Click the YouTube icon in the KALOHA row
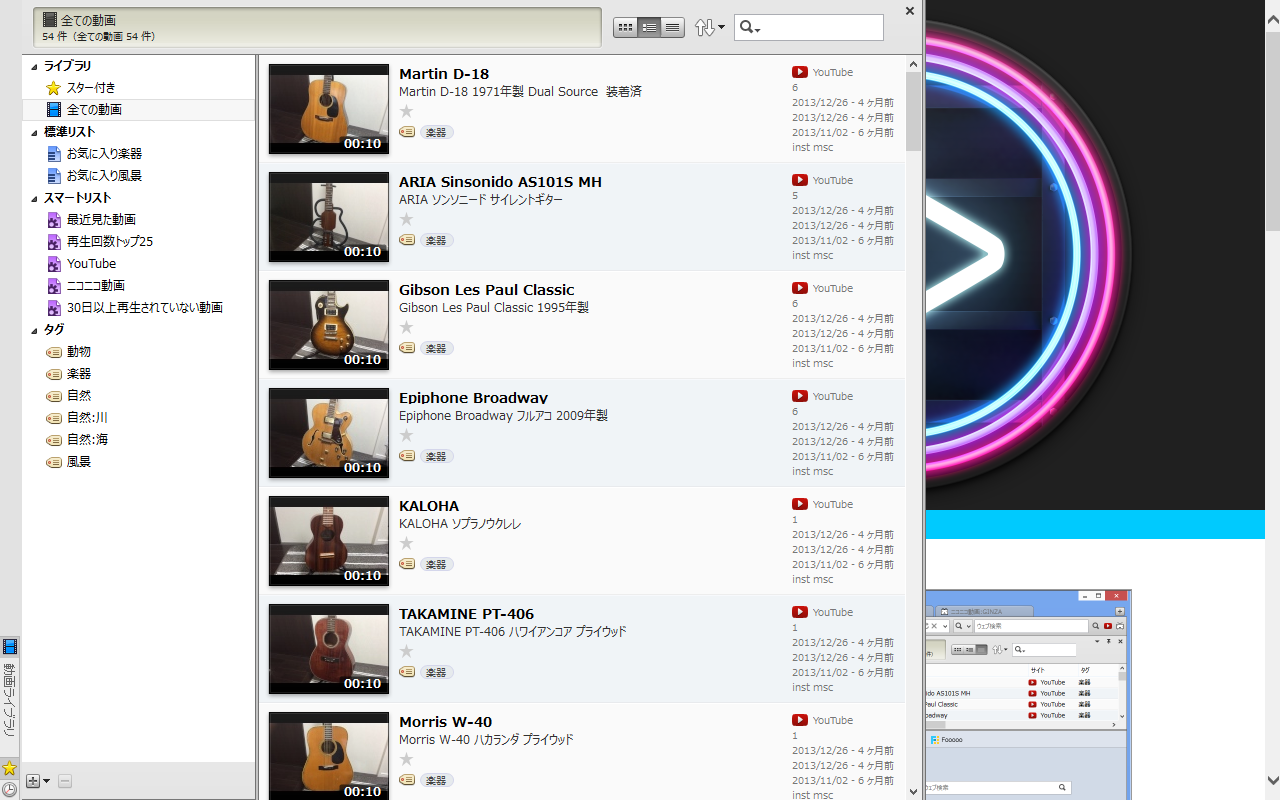Image resolution: width=1280 pixels, height=800 pixels. [800, 504]
